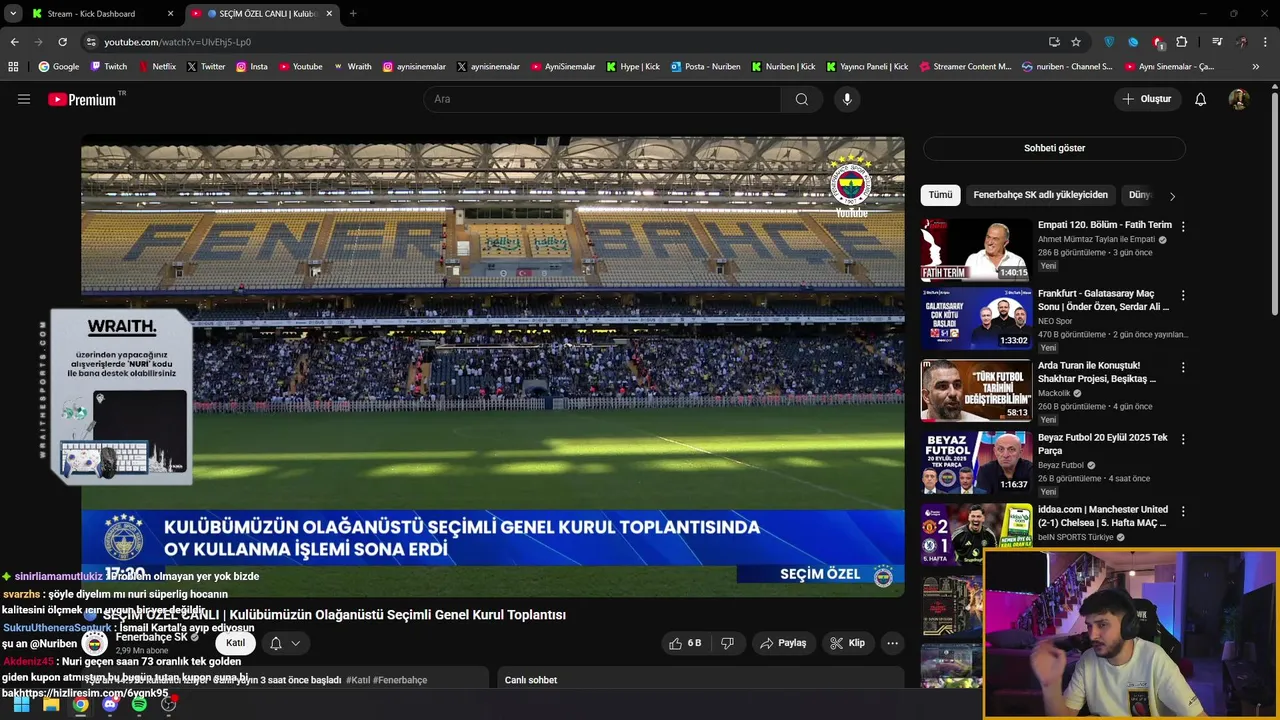Click the Canlı sohbet header text

[531, 680]
